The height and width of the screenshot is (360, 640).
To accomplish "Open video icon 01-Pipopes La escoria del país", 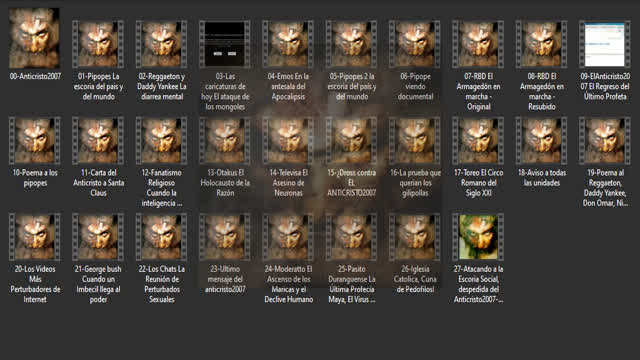I will click(x=98, y=44).
